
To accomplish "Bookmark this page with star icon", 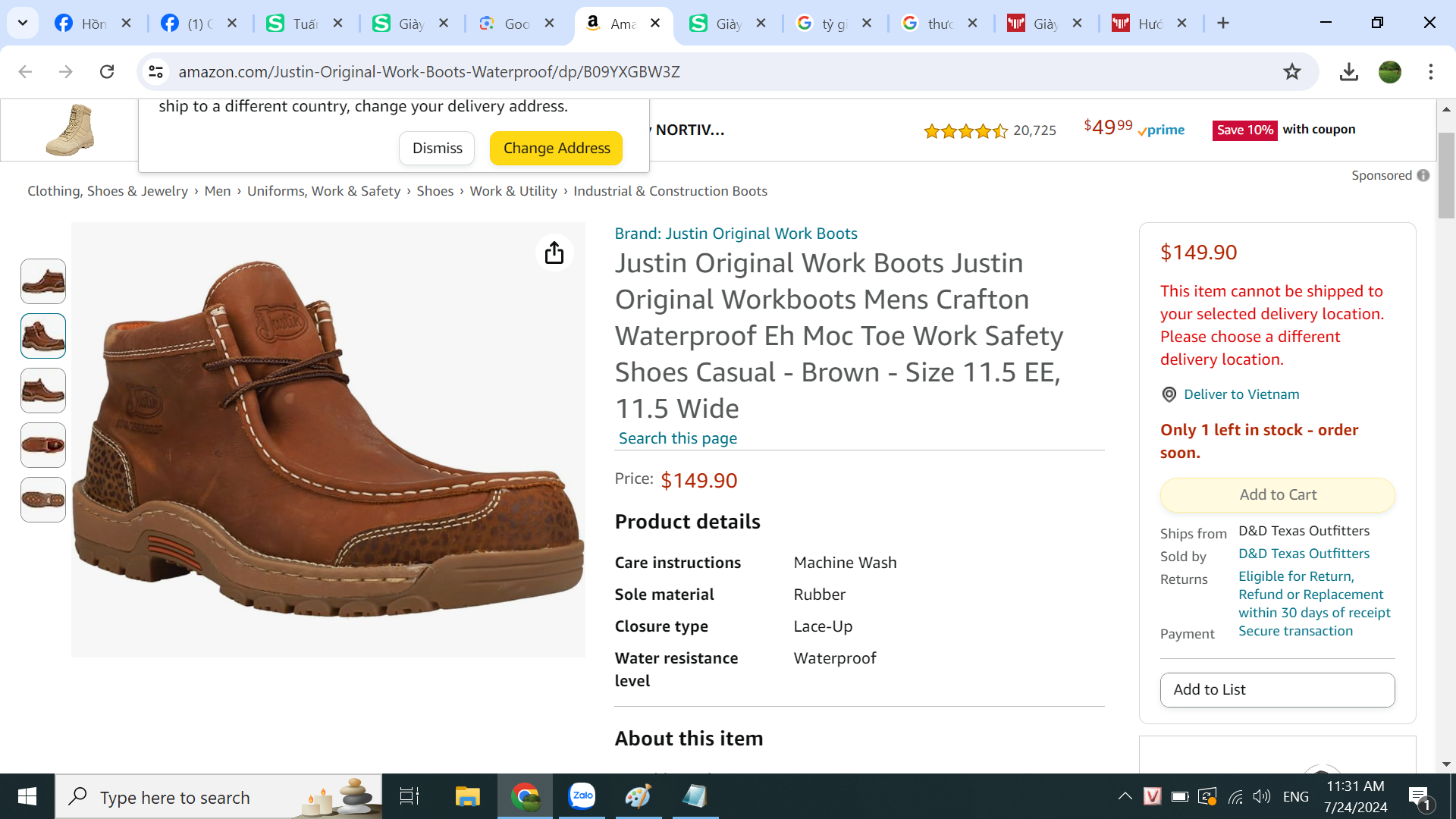I will point(1291,71).
